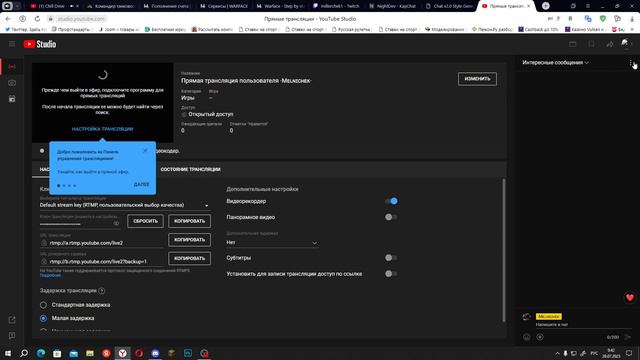Viewport: 640px width, 360px height.
Task: Copy the backup server URL
Action: [189, 258]
